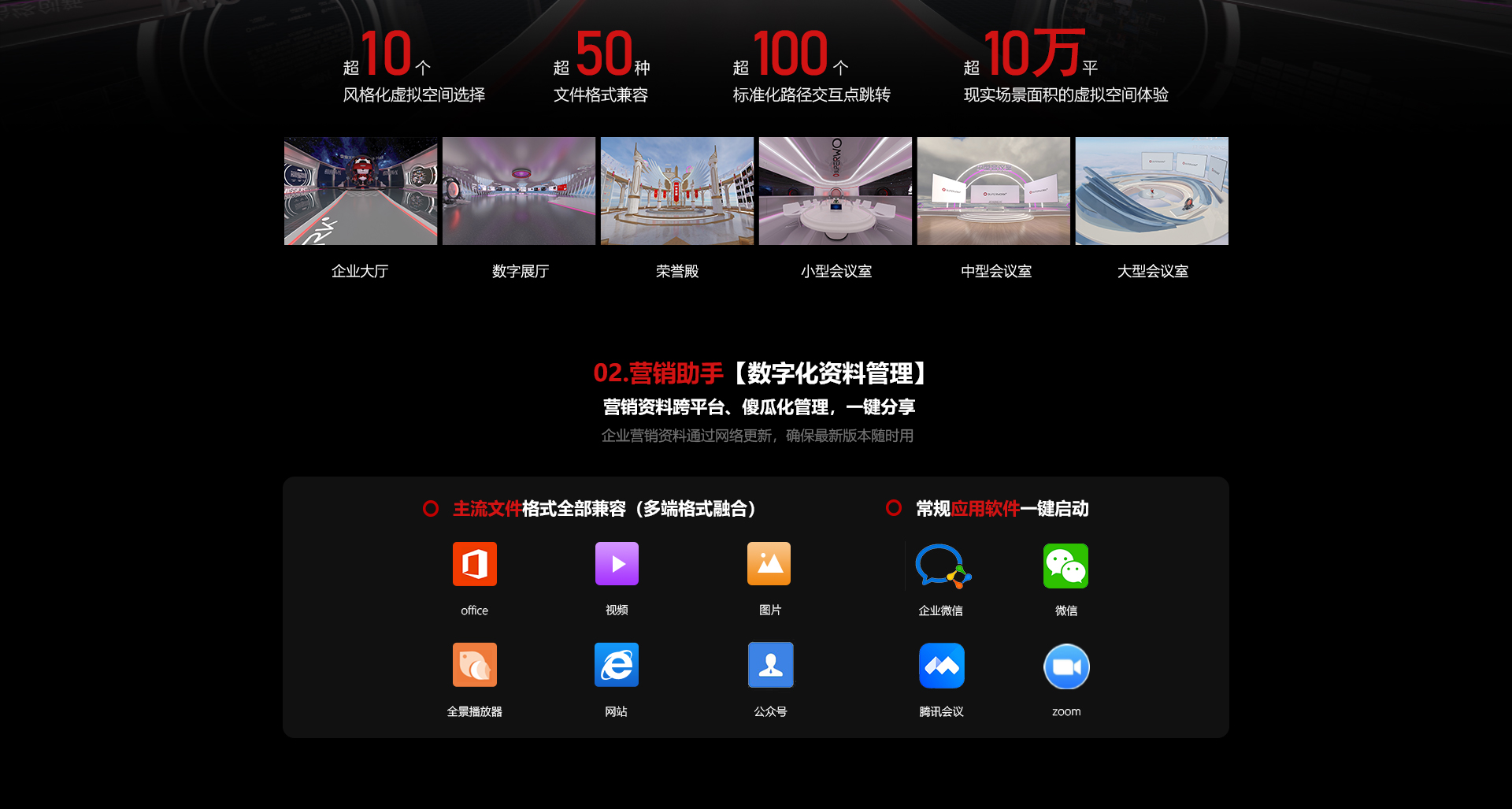The width and height of the screenshot is (1512, 809).
Task: Click the 'zoom' label text
Action: point(1066,711)
